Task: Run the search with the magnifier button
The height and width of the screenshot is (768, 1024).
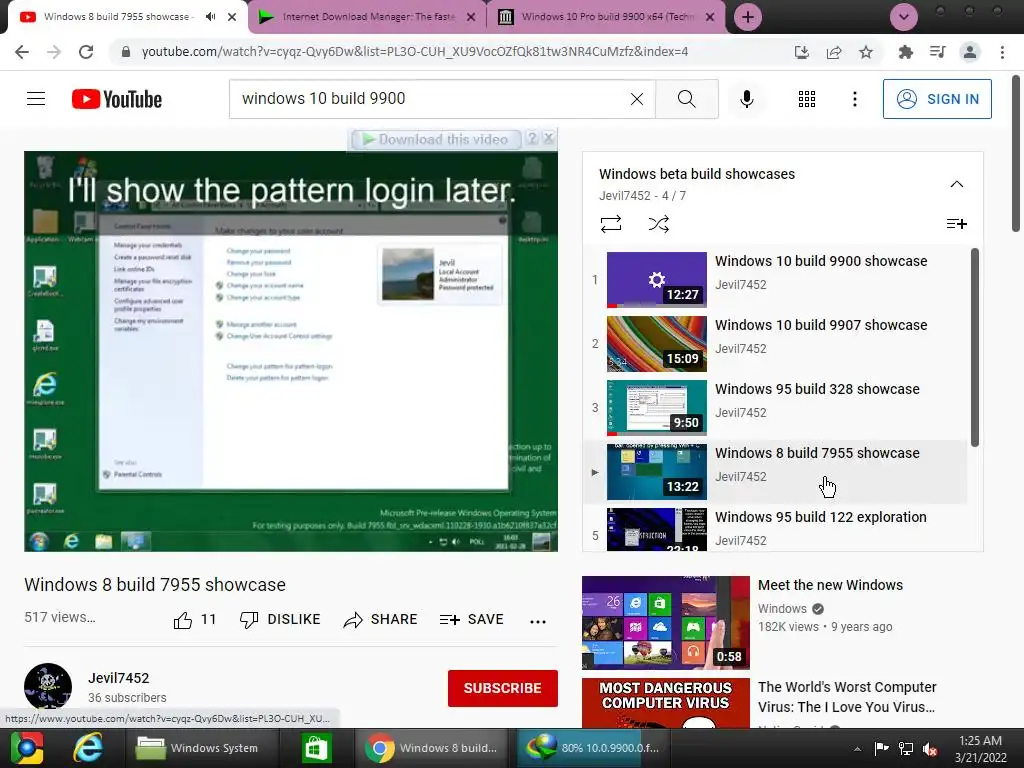Action: click(x=686, y=99)
